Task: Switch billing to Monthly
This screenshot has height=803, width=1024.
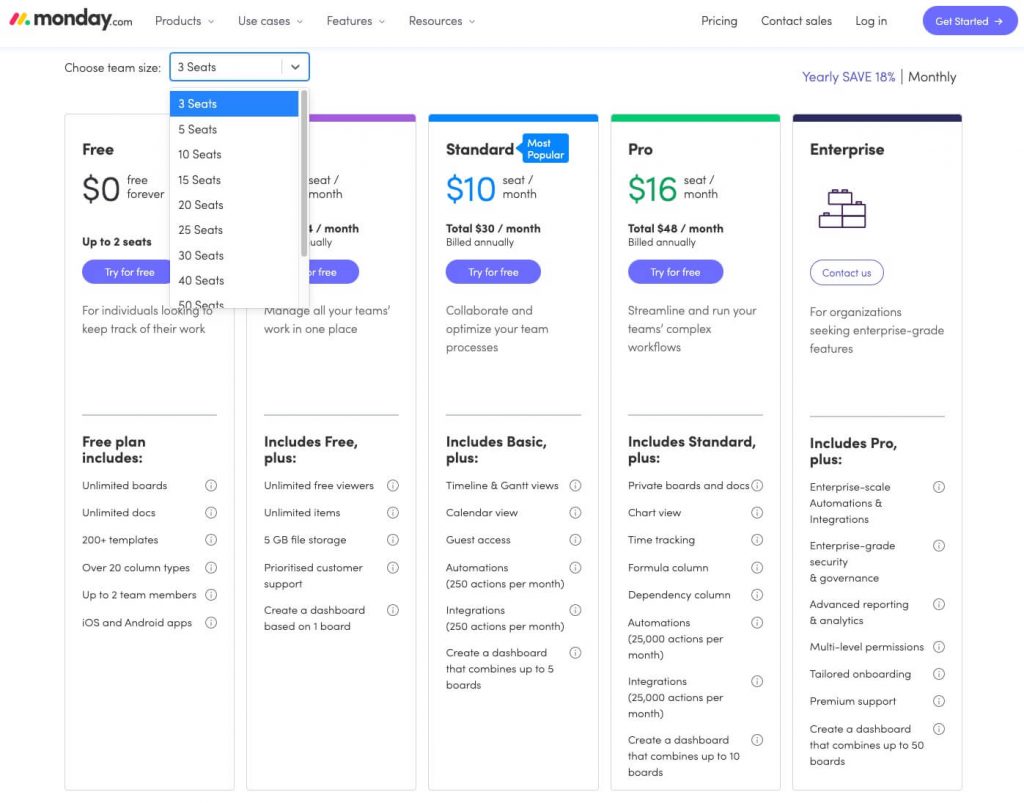Action: (932, 77)
